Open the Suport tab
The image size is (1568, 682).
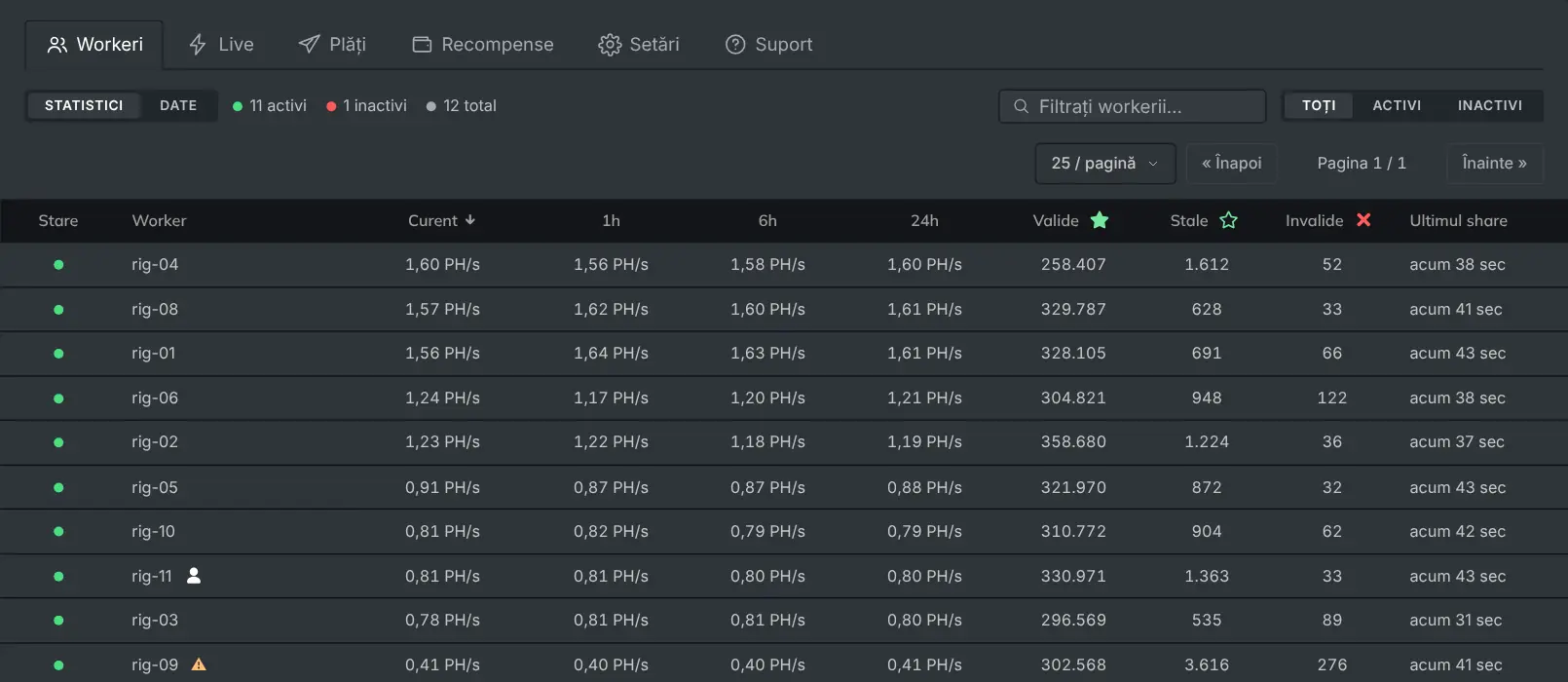pos(769,45)
